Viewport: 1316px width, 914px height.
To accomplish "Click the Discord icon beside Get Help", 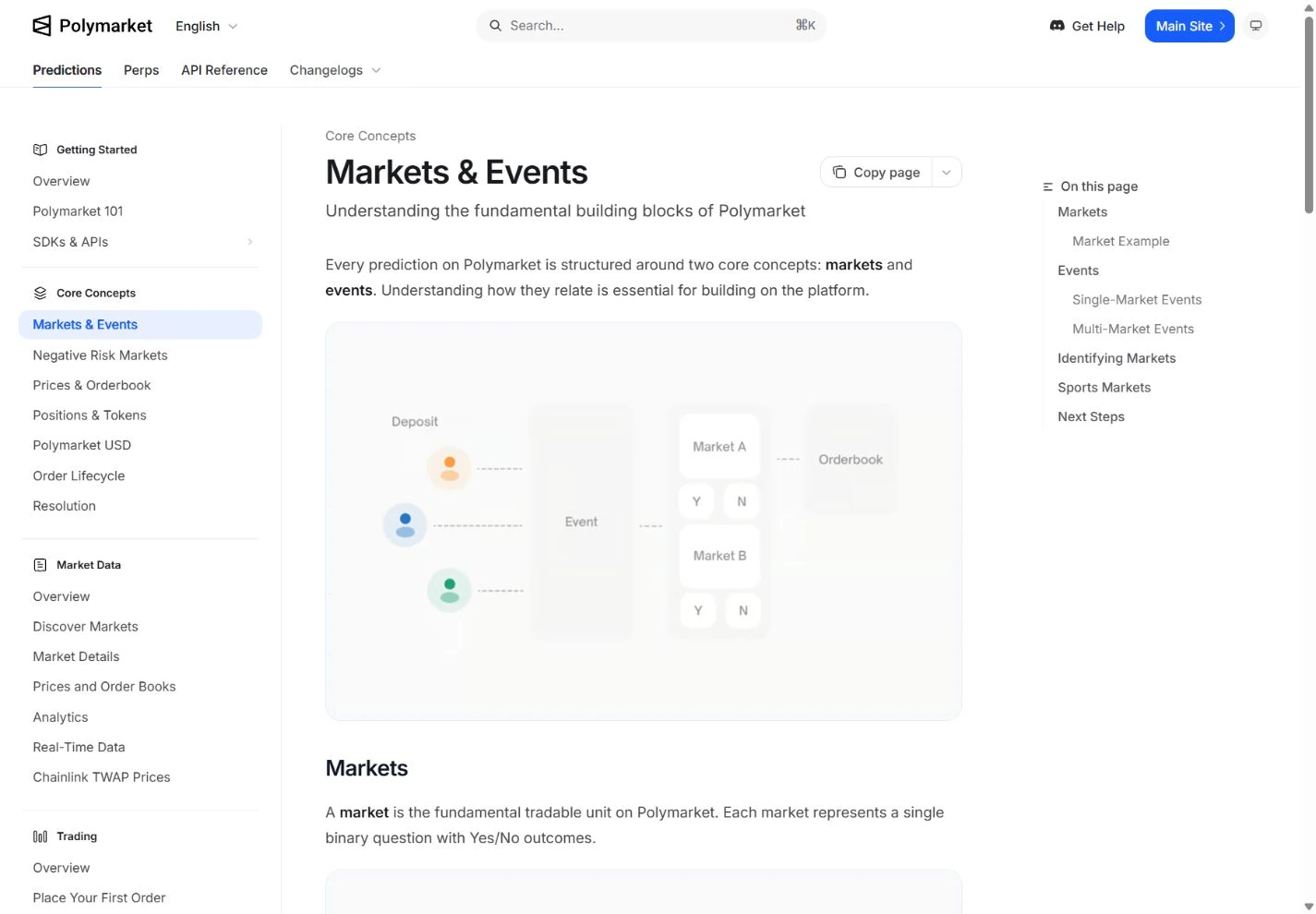I will click(x=1057, y=26).
